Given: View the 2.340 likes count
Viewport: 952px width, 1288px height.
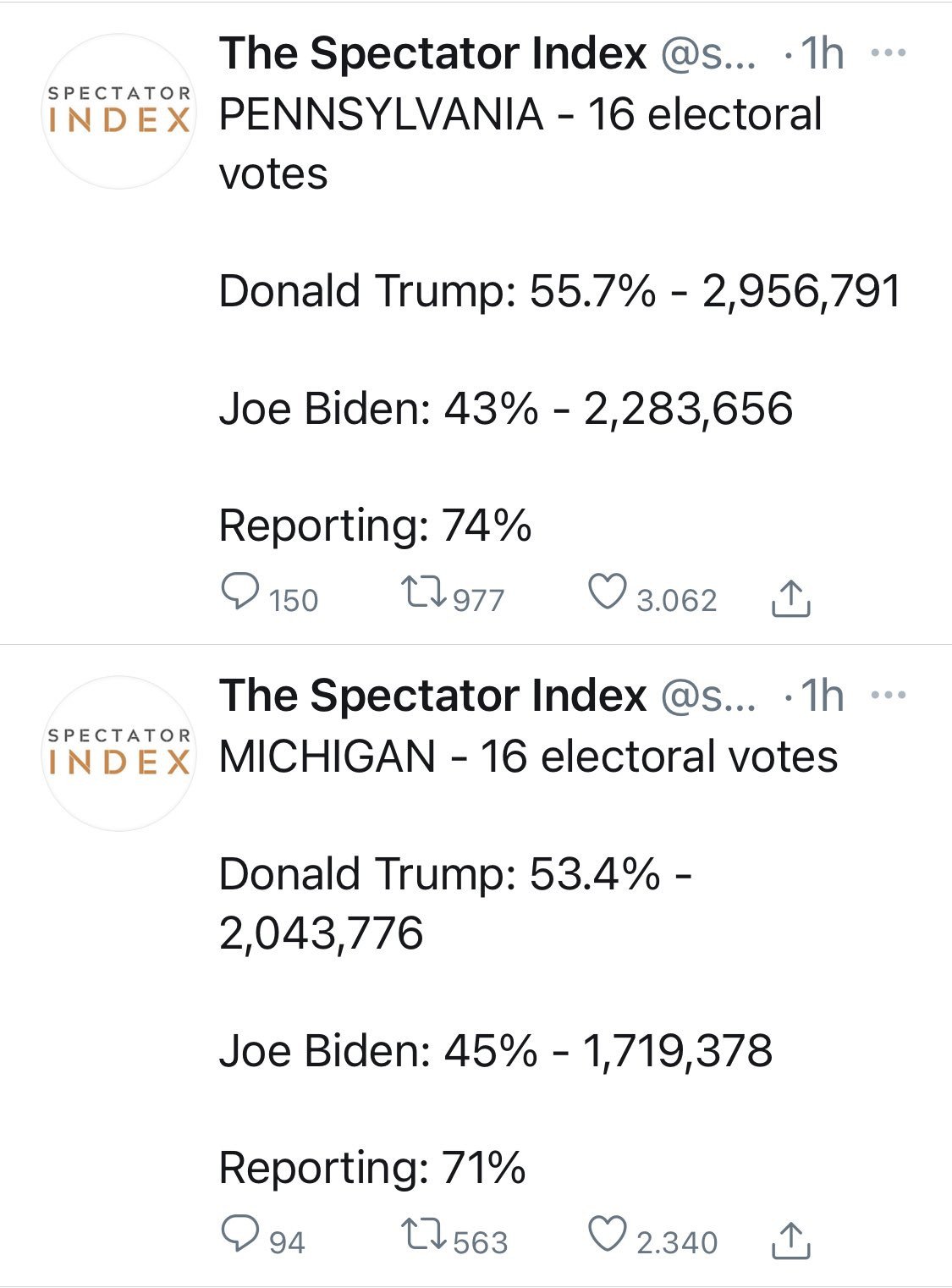Looking at the screenshot, I should (x=677, y=1243).
